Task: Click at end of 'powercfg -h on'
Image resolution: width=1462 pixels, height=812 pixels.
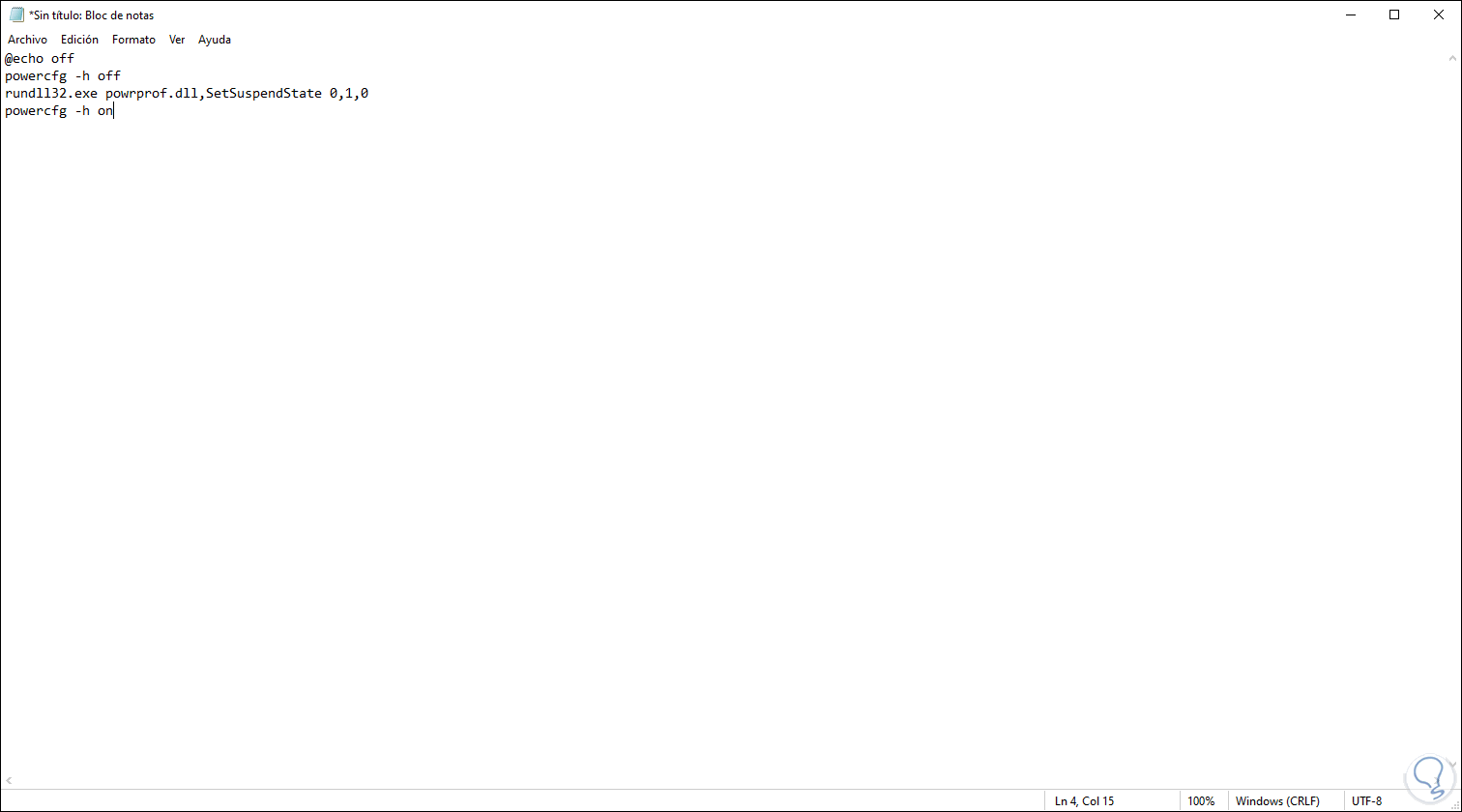Action: (x=113, y=111)
